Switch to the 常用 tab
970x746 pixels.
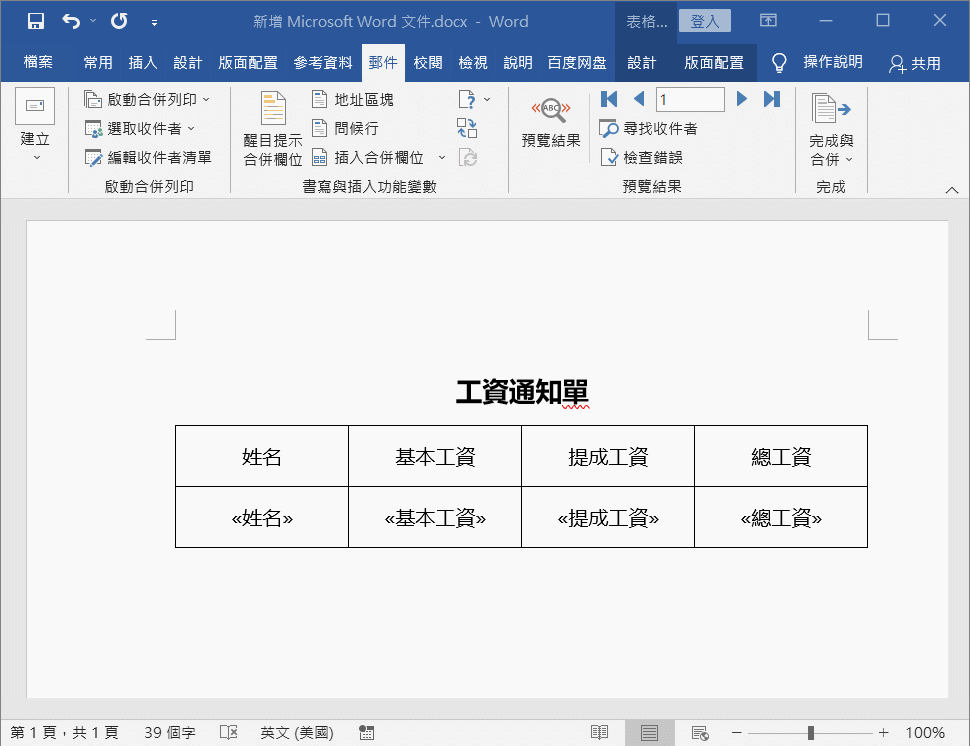(x=98, y=62)
